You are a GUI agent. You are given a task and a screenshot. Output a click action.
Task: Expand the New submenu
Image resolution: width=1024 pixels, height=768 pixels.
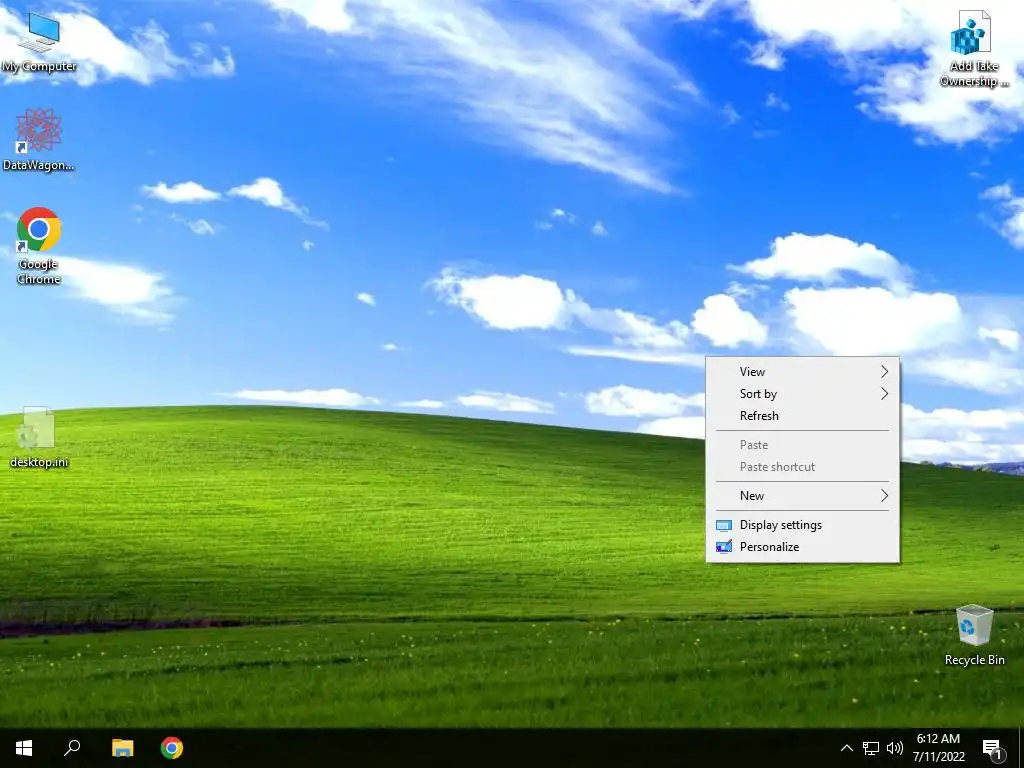pyautogui.click(x=803, y=496)
